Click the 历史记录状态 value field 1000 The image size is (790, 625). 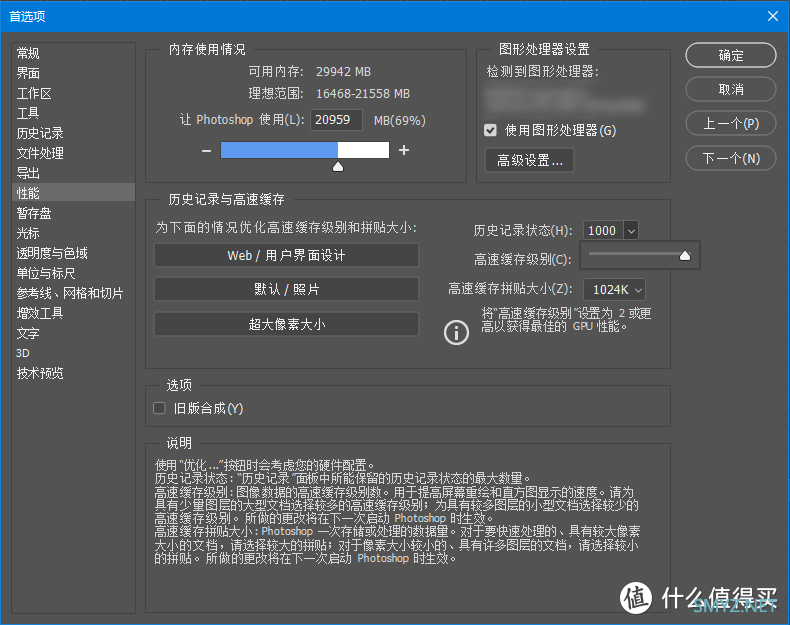(x=603, y=231)
